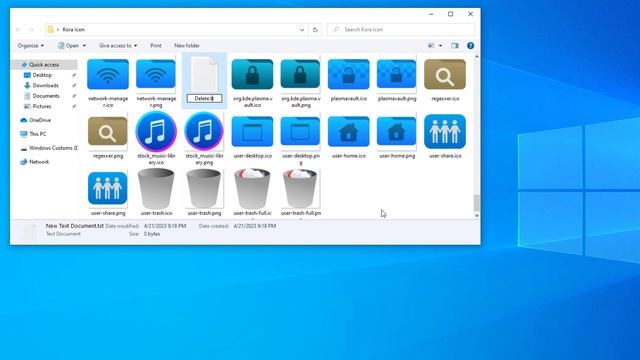Select the org.kde.plasma.vault.ico lock icon
The image size is (640, 360).
pos(252,74)
